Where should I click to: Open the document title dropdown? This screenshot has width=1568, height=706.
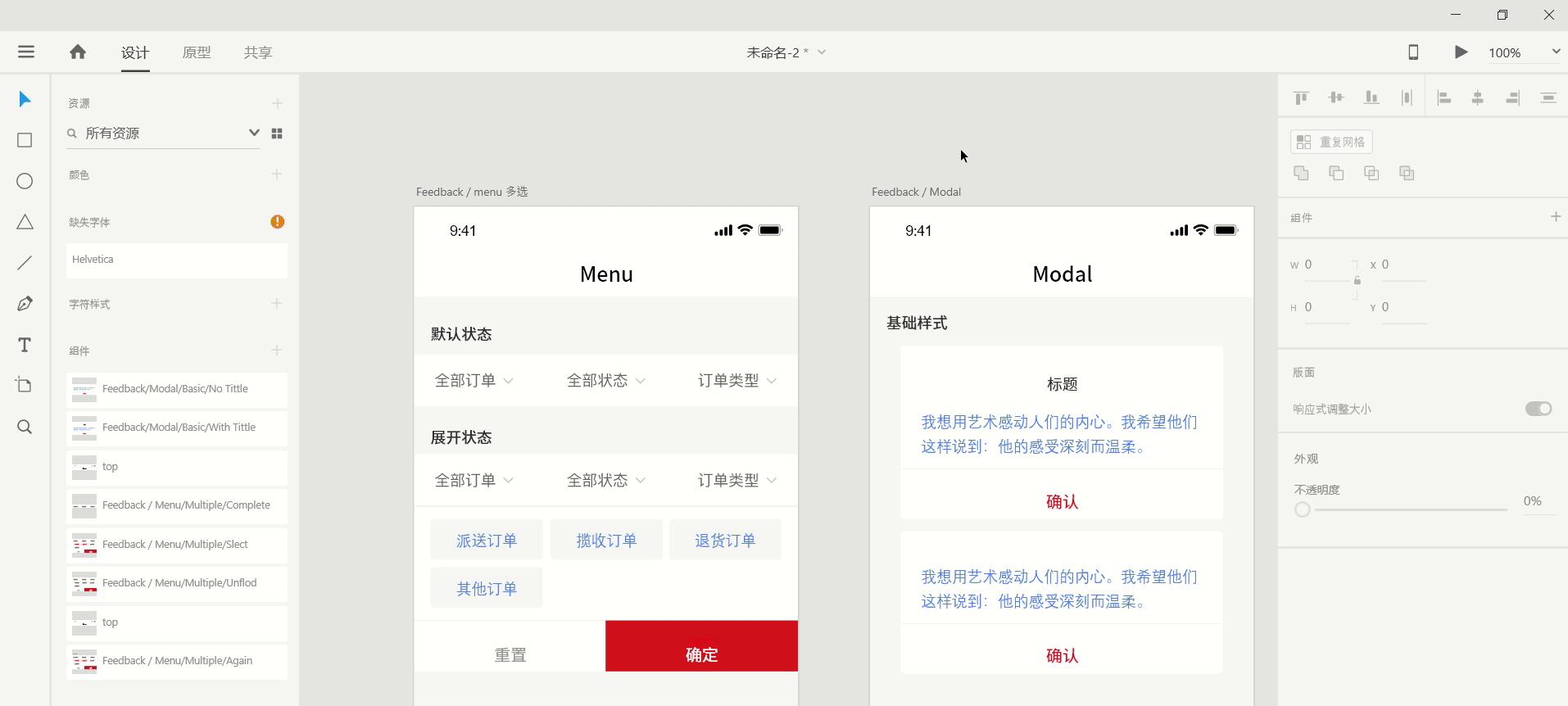point(822,52)
